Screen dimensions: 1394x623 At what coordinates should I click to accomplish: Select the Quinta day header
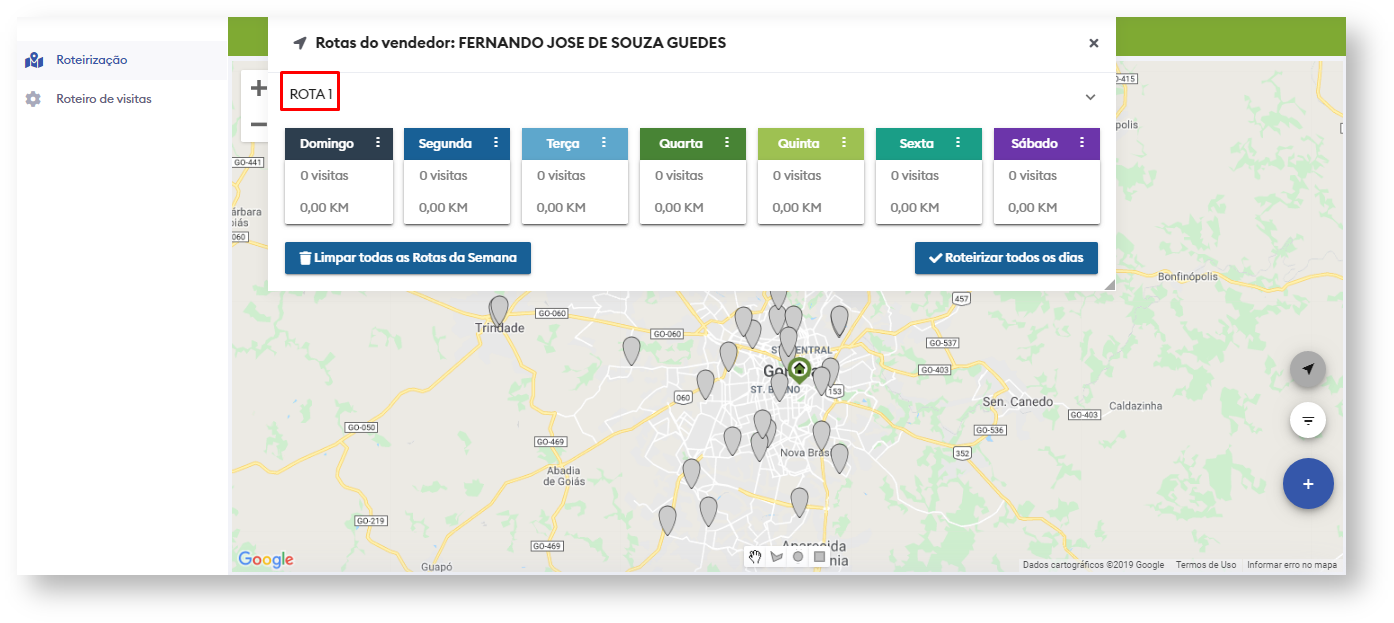[x=811, y=143]
